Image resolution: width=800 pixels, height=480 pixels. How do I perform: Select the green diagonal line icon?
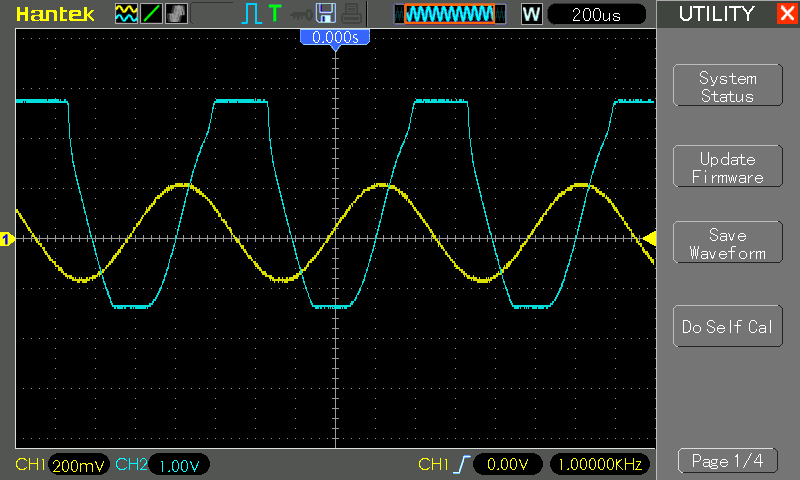coord(152,14)
